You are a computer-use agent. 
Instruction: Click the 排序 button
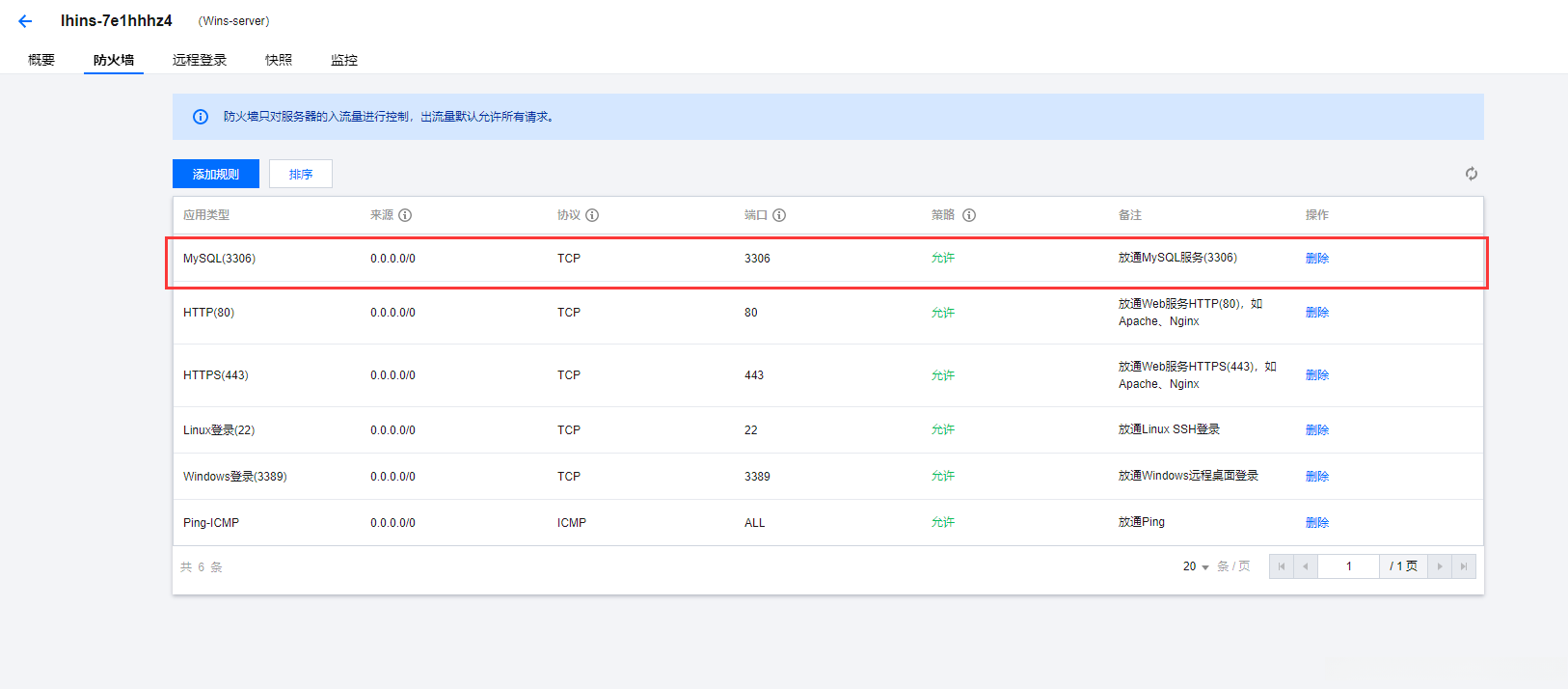301,174
